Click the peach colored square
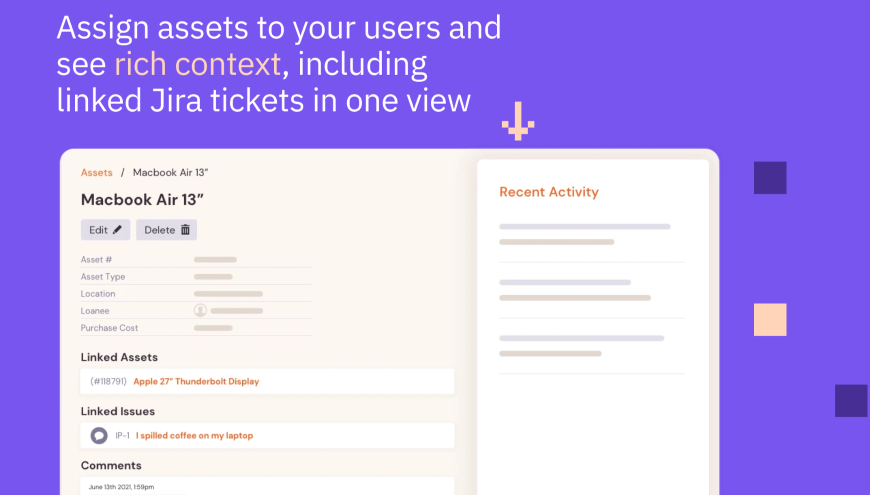The width and height of the screenshot is (870, 495). click(770, 320)
